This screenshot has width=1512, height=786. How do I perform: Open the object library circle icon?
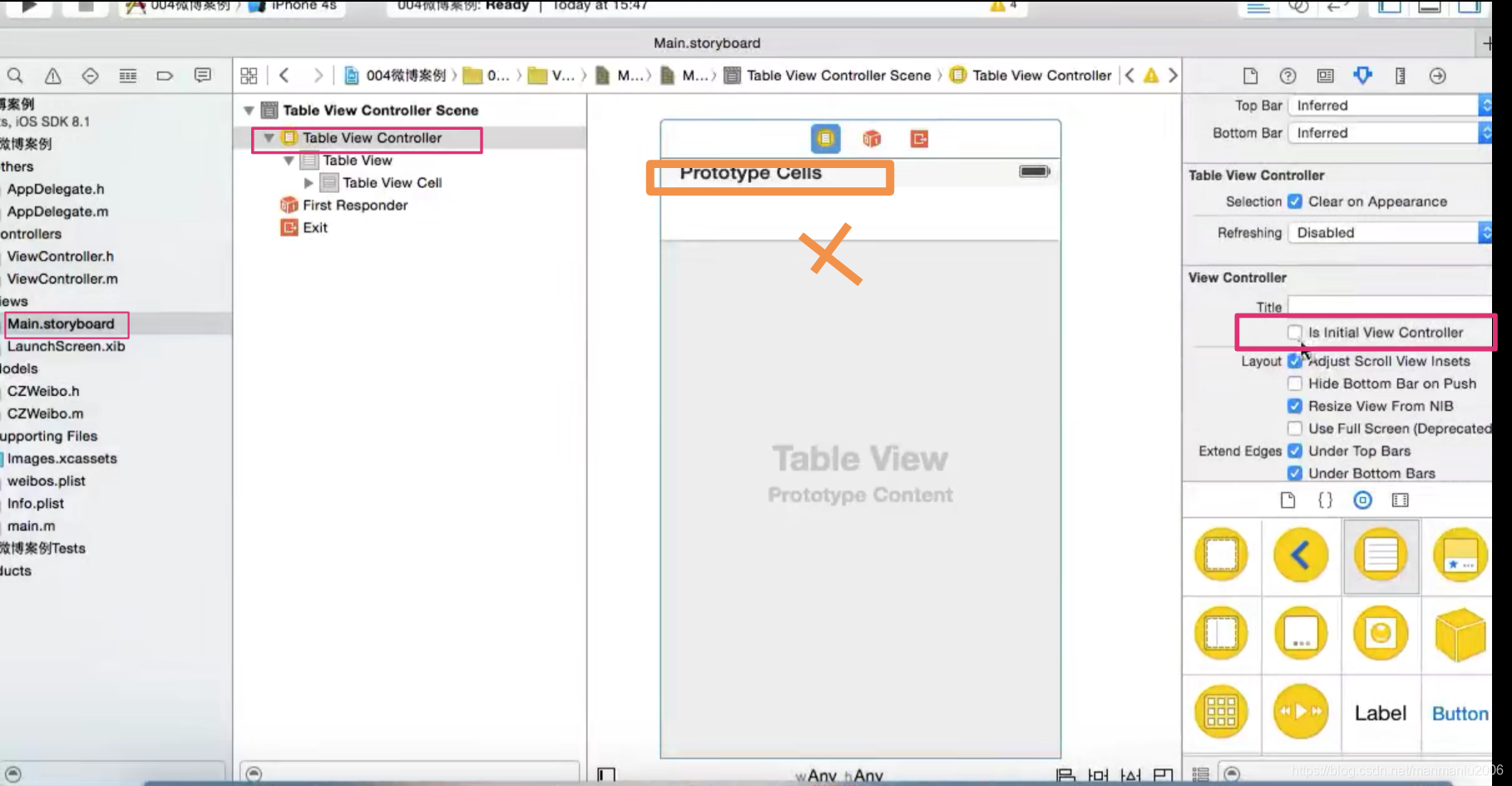pos(1362,500)
